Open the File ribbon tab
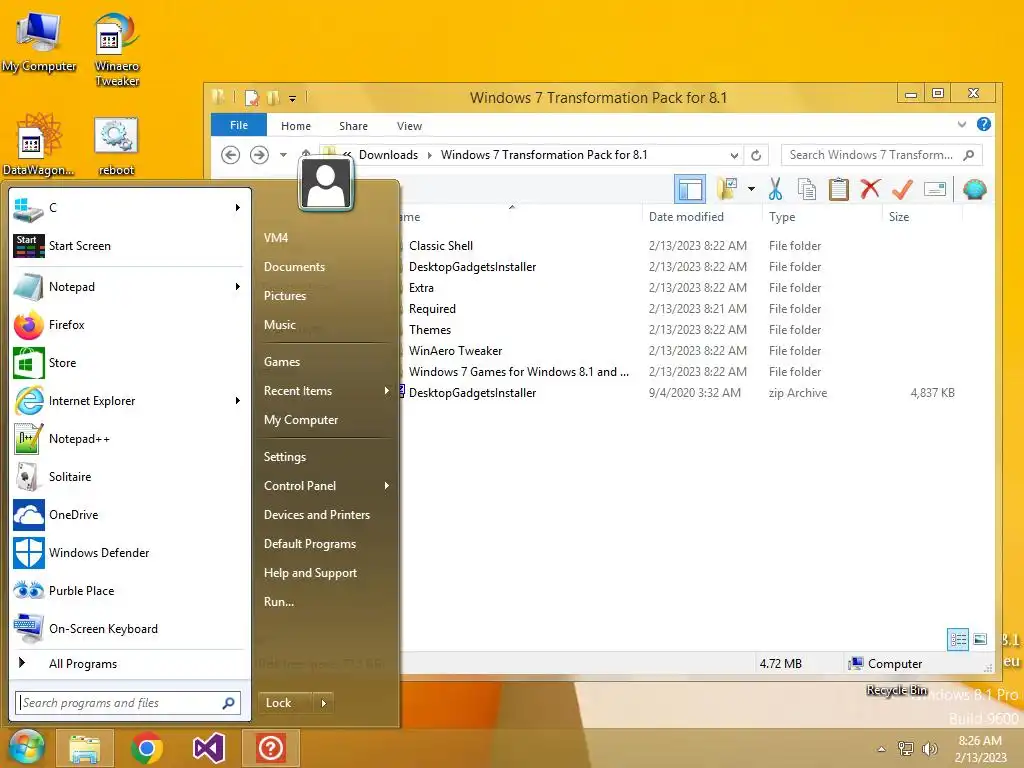Viewport: 1024px width, 768px height. (x=239, y=125)
